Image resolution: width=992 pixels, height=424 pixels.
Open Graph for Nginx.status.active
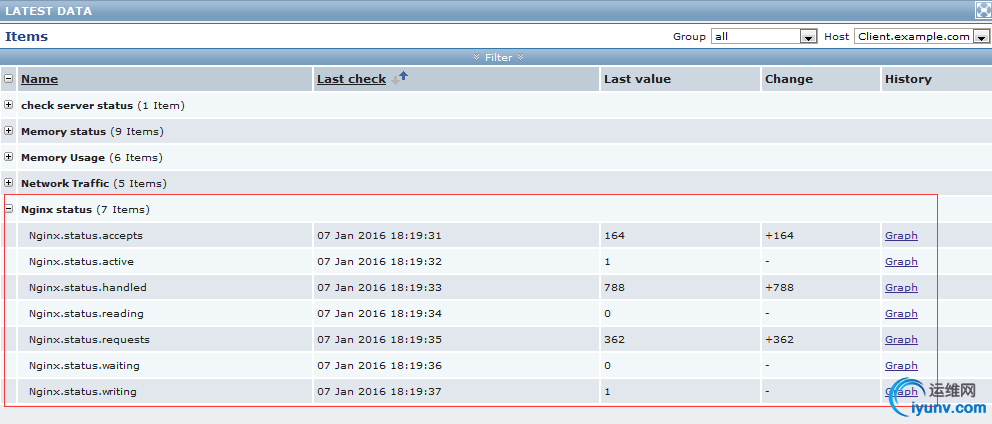click(901, 261)
